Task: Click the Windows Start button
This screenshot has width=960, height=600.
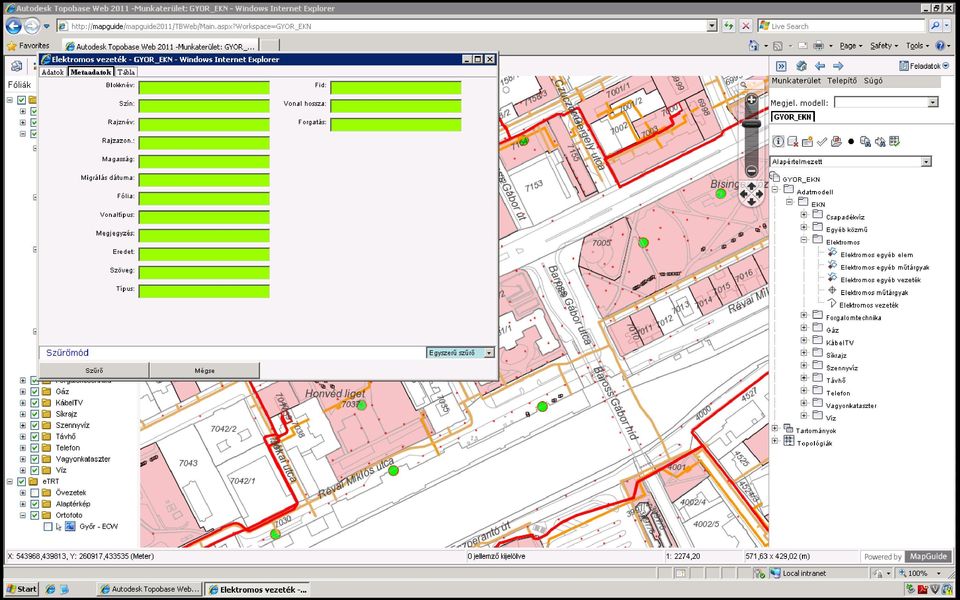Action: [21, 589]
